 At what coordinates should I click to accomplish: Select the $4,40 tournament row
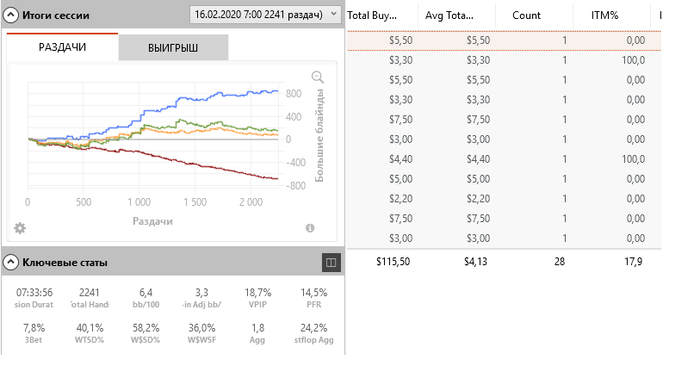[504, 159]
